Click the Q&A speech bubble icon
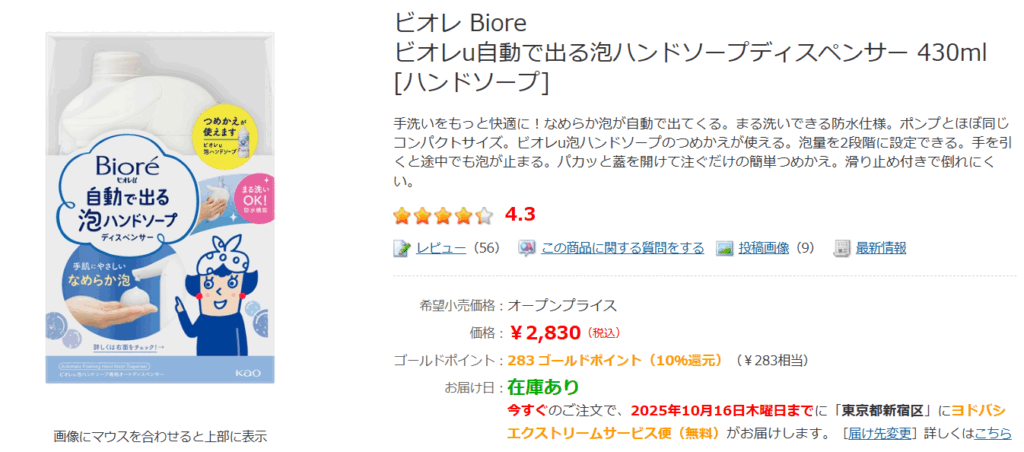Image resolution: width=1024 pixels, height=452 pixels. pyautogui.click(x=526, y=248)
